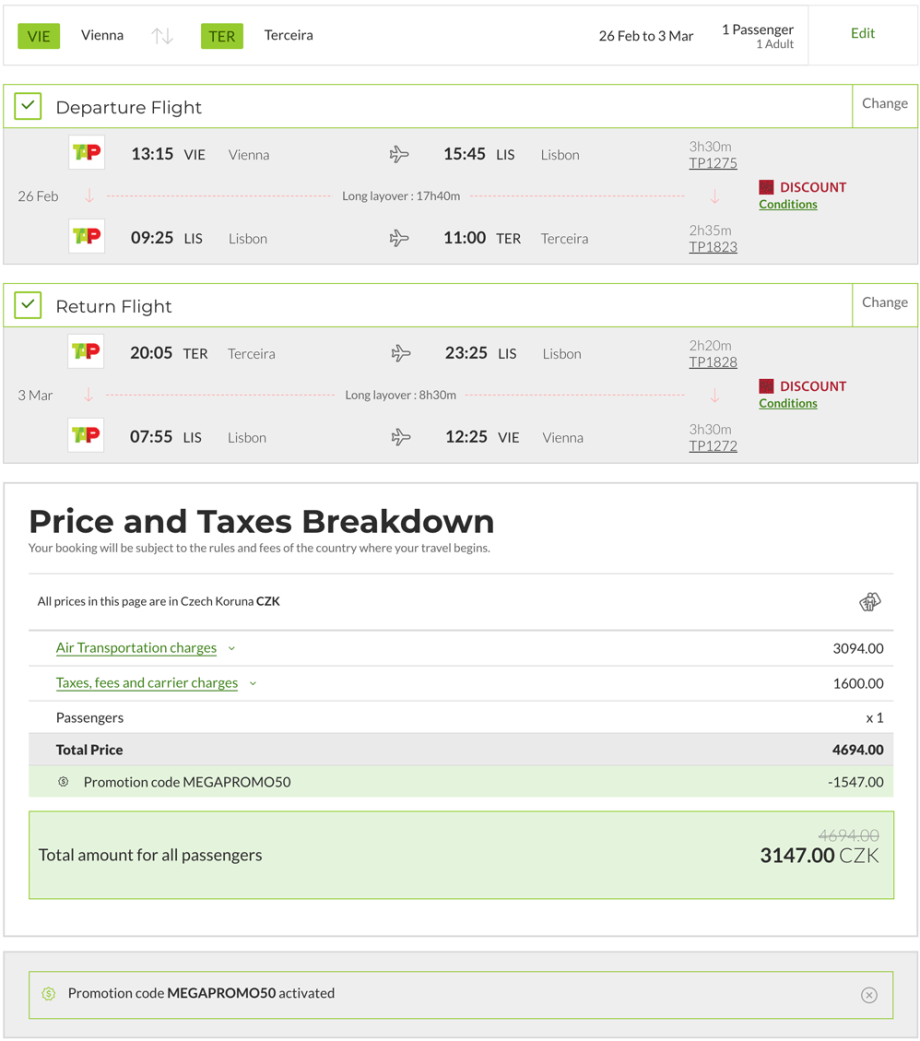This screenshot has height=1041, width=920.
Task: Open discount Conditions for return flight
Action: [787, 404]
